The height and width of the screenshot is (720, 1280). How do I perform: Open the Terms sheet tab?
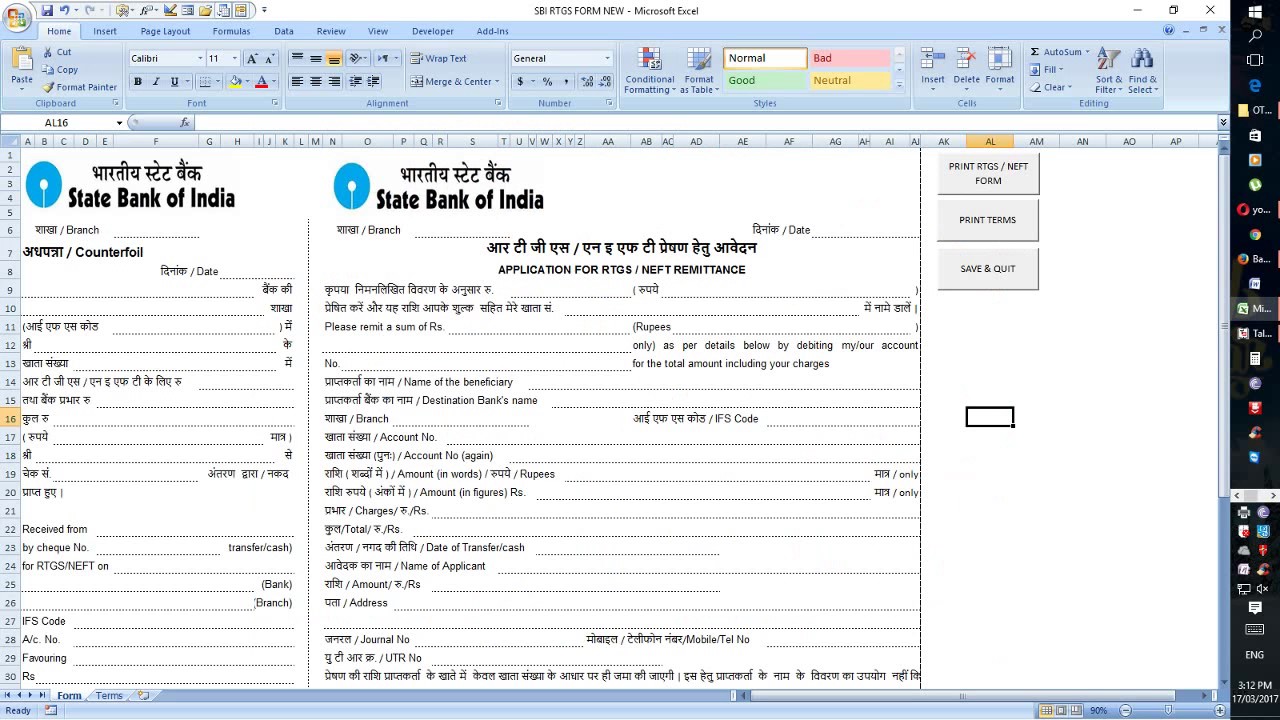click(x=109, y=695)
